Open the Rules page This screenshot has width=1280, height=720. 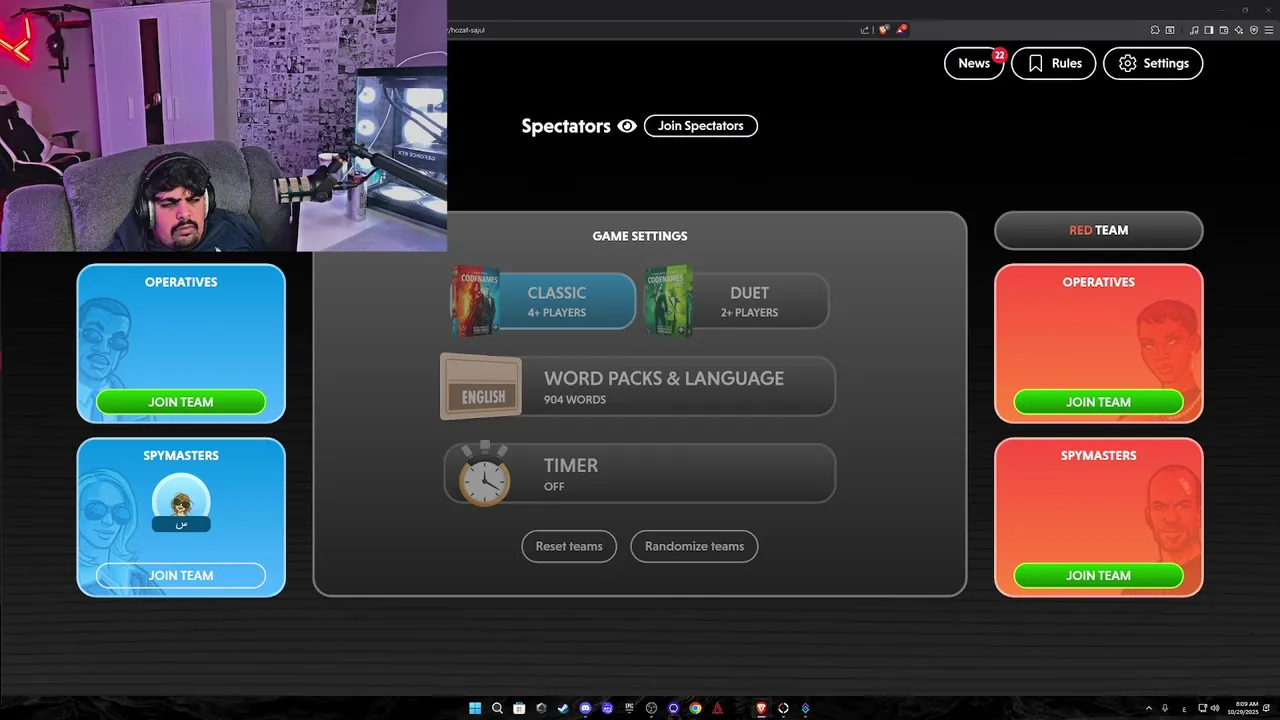(1053, 63)
